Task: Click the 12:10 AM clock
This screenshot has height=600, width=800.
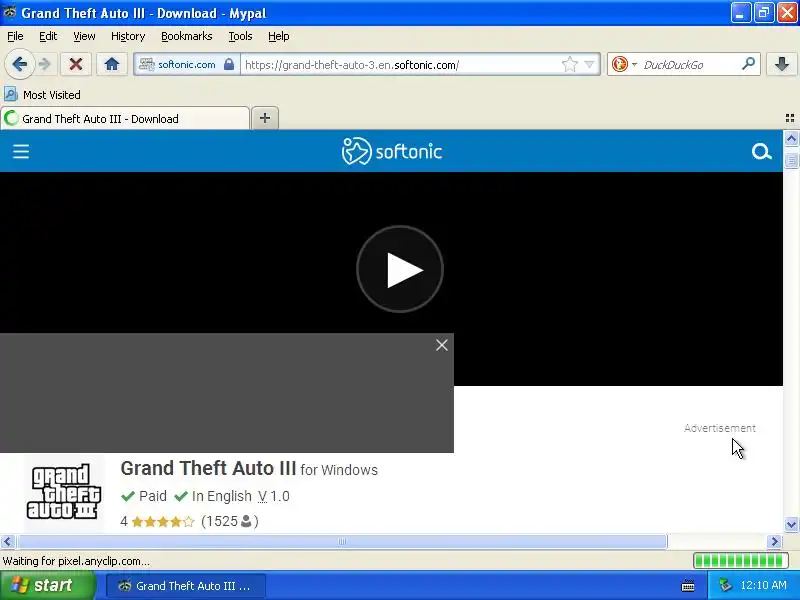Action: point(763,585)
